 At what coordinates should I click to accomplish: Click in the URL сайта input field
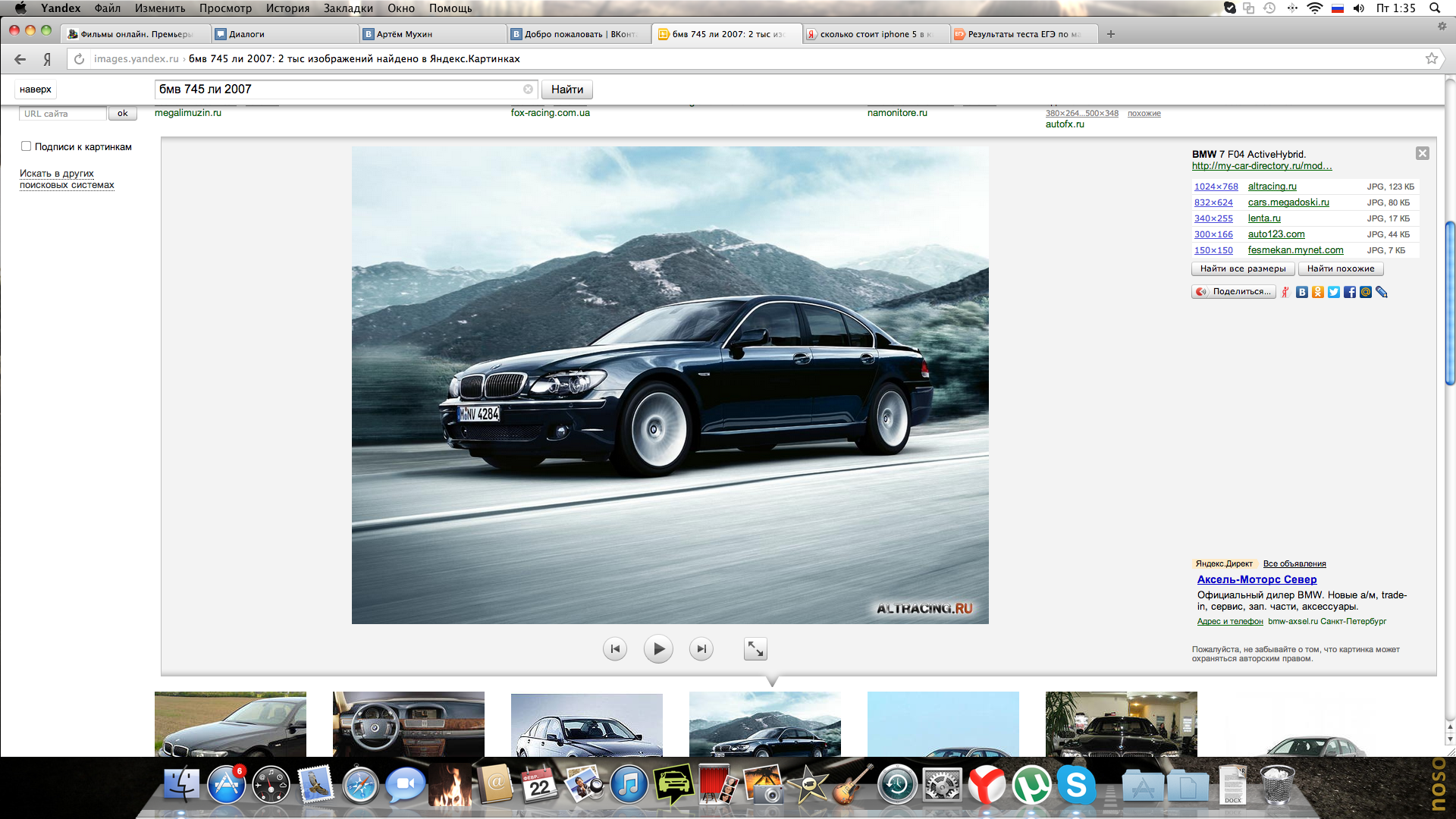pos(62,114)
